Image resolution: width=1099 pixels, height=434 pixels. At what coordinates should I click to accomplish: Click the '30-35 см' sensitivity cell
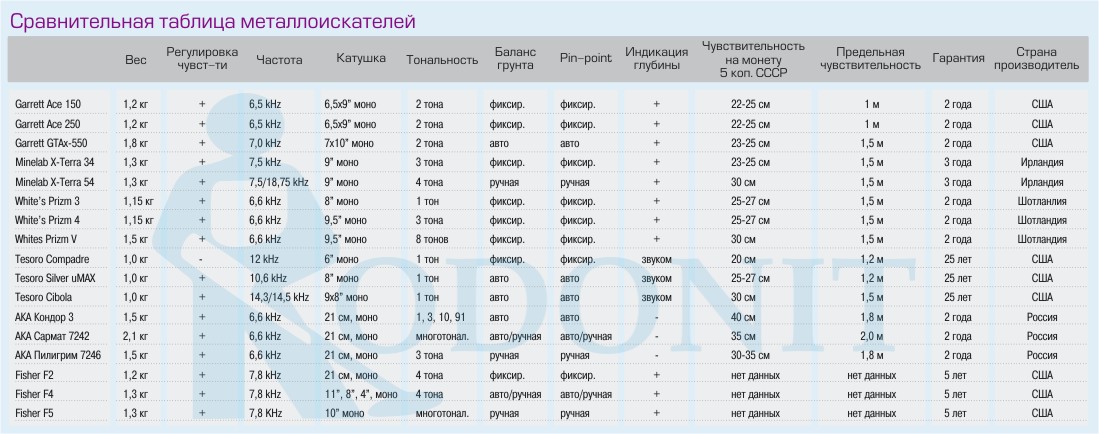(x=751, y=355)
